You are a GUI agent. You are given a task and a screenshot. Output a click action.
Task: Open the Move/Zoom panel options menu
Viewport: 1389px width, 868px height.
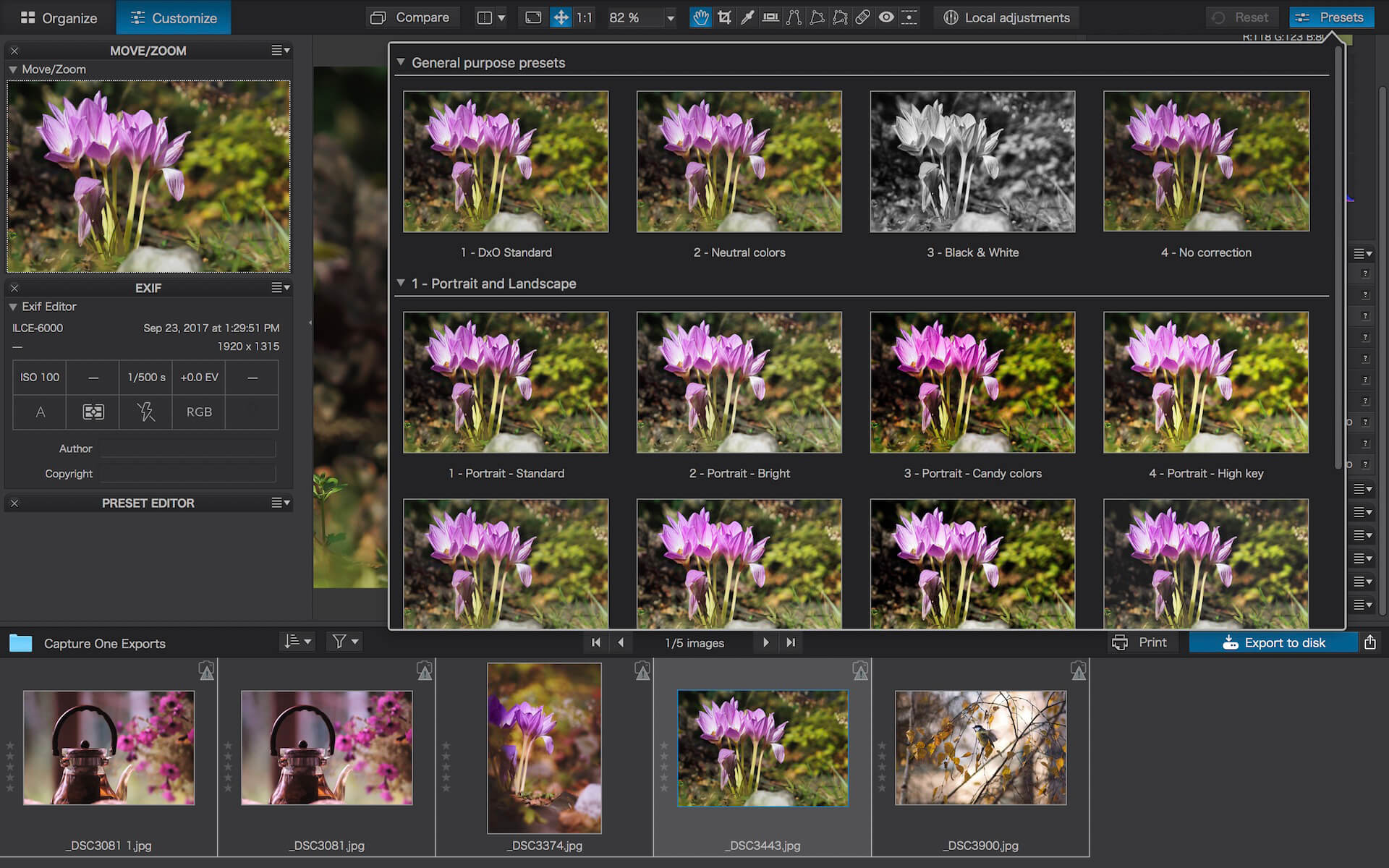click(x=281, y=51)
